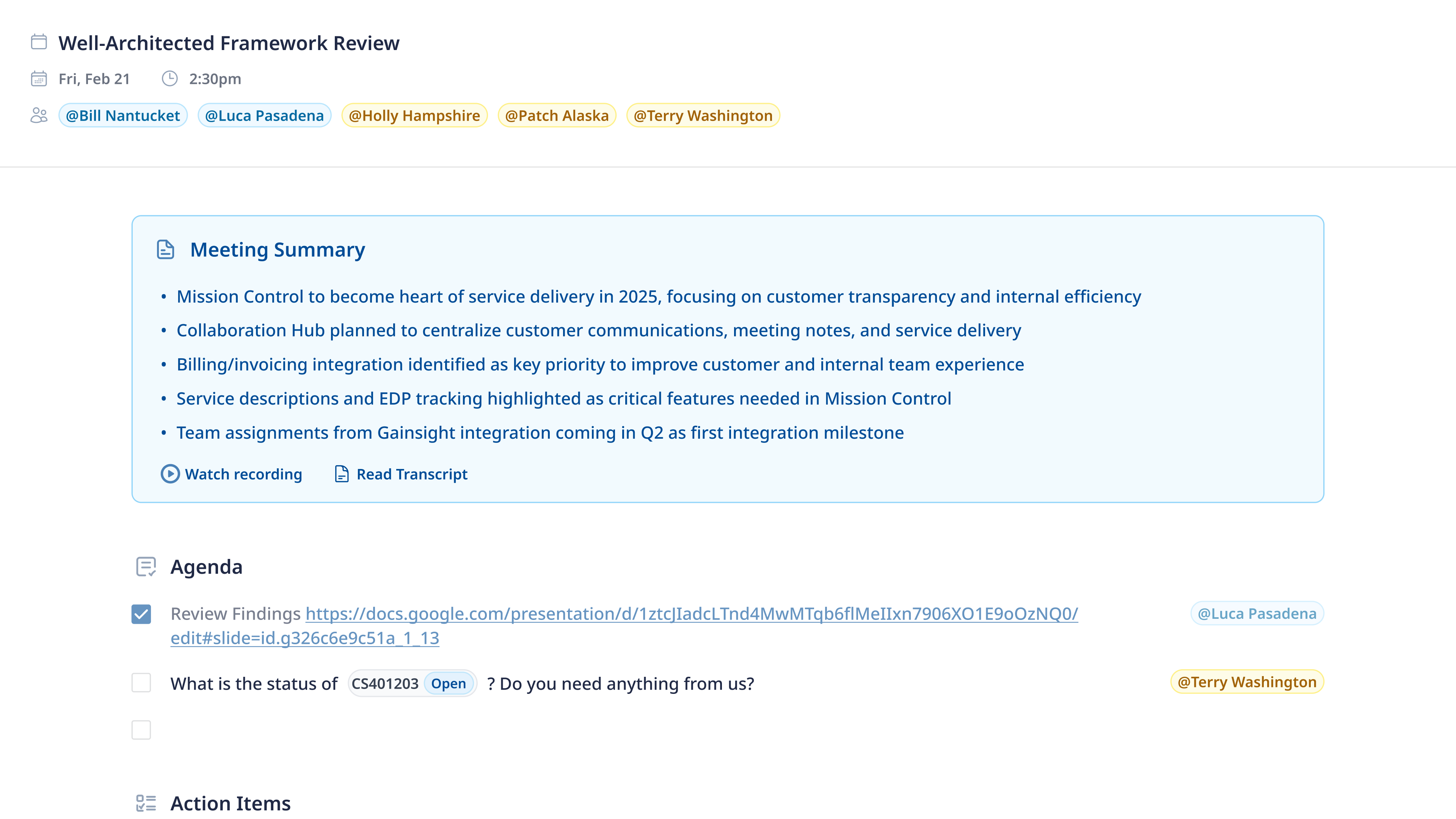Image resolution: width=1456 pixels, height=819 pixels.
Task: Tick the empty third agenda checkbox
Action: [x=141, y=730]
